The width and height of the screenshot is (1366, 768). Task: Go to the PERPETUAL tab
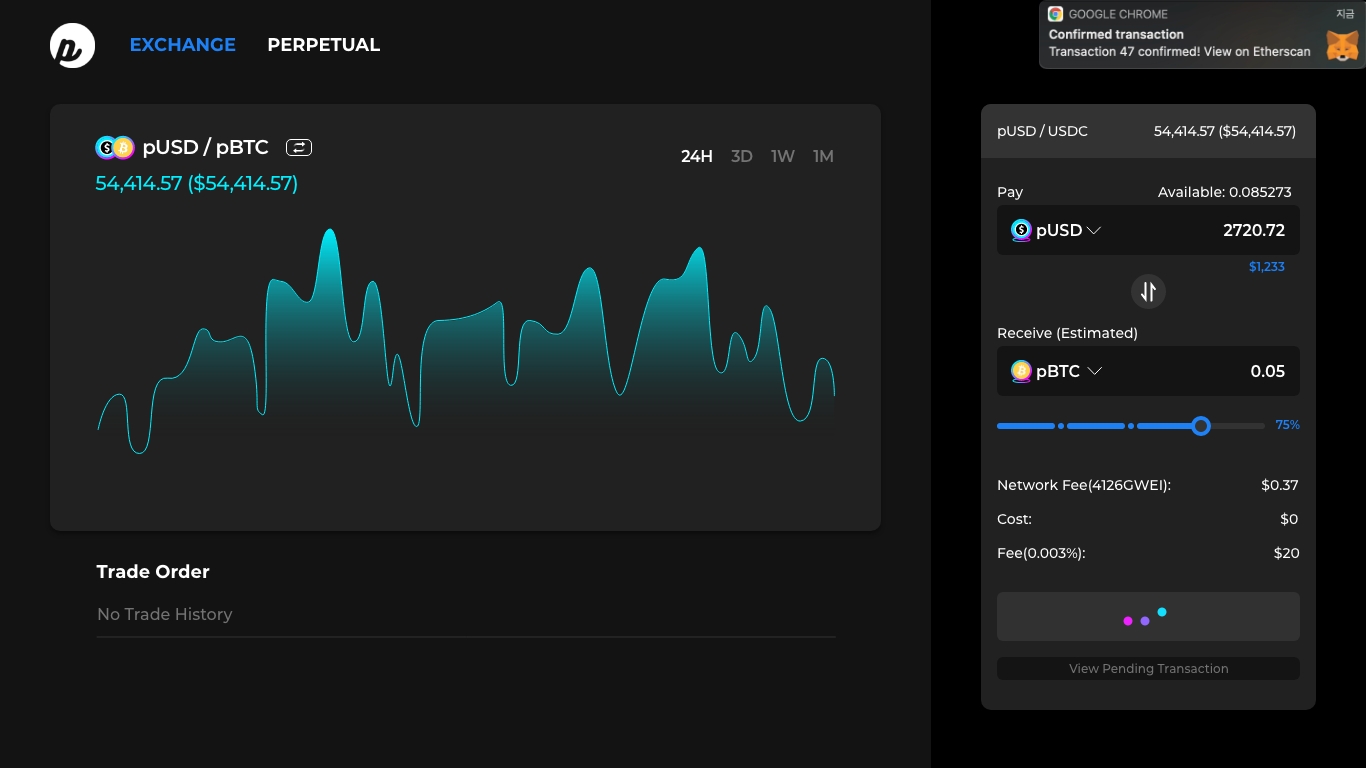click(323, 45)
